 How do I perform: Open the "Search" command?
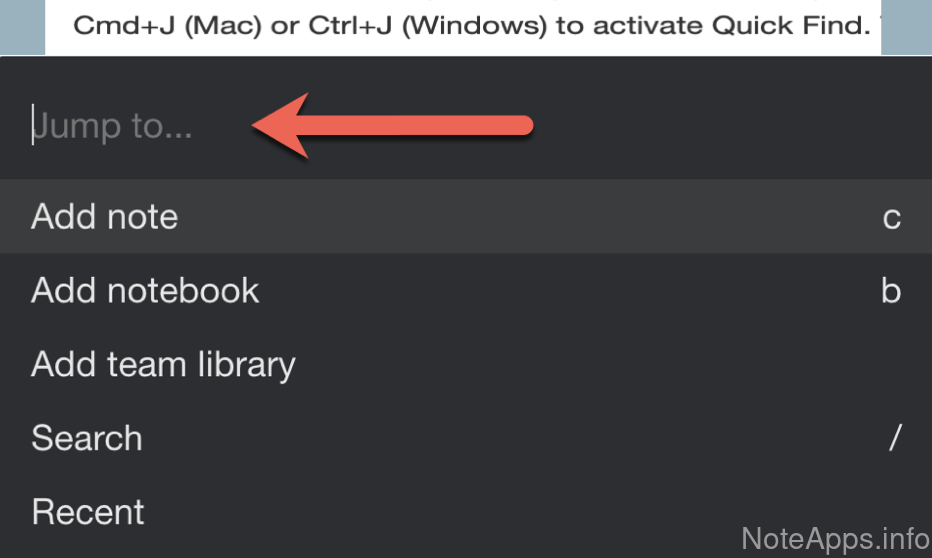tap(87, 438)
